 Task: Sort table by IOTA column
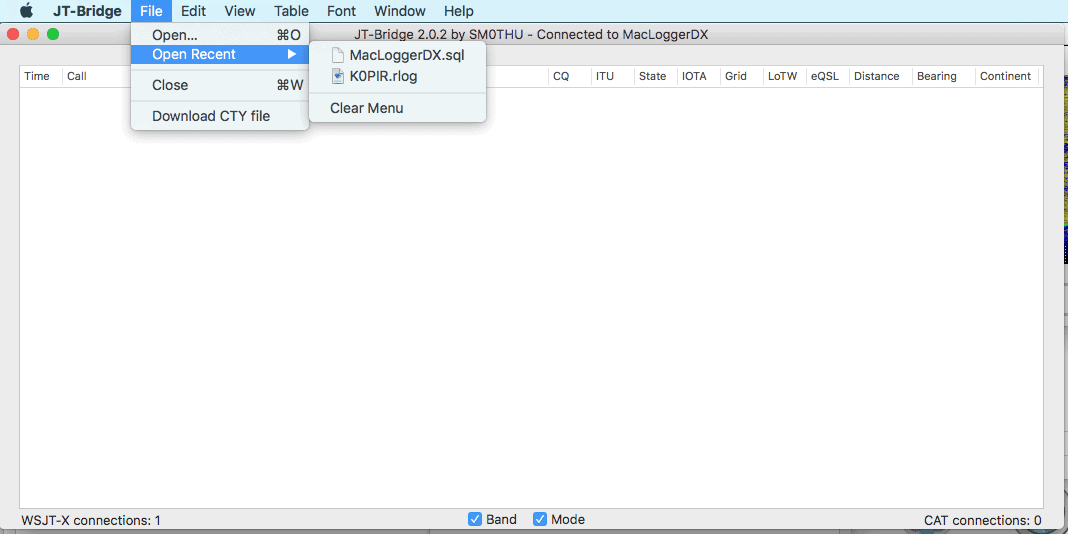coord(698,76)
